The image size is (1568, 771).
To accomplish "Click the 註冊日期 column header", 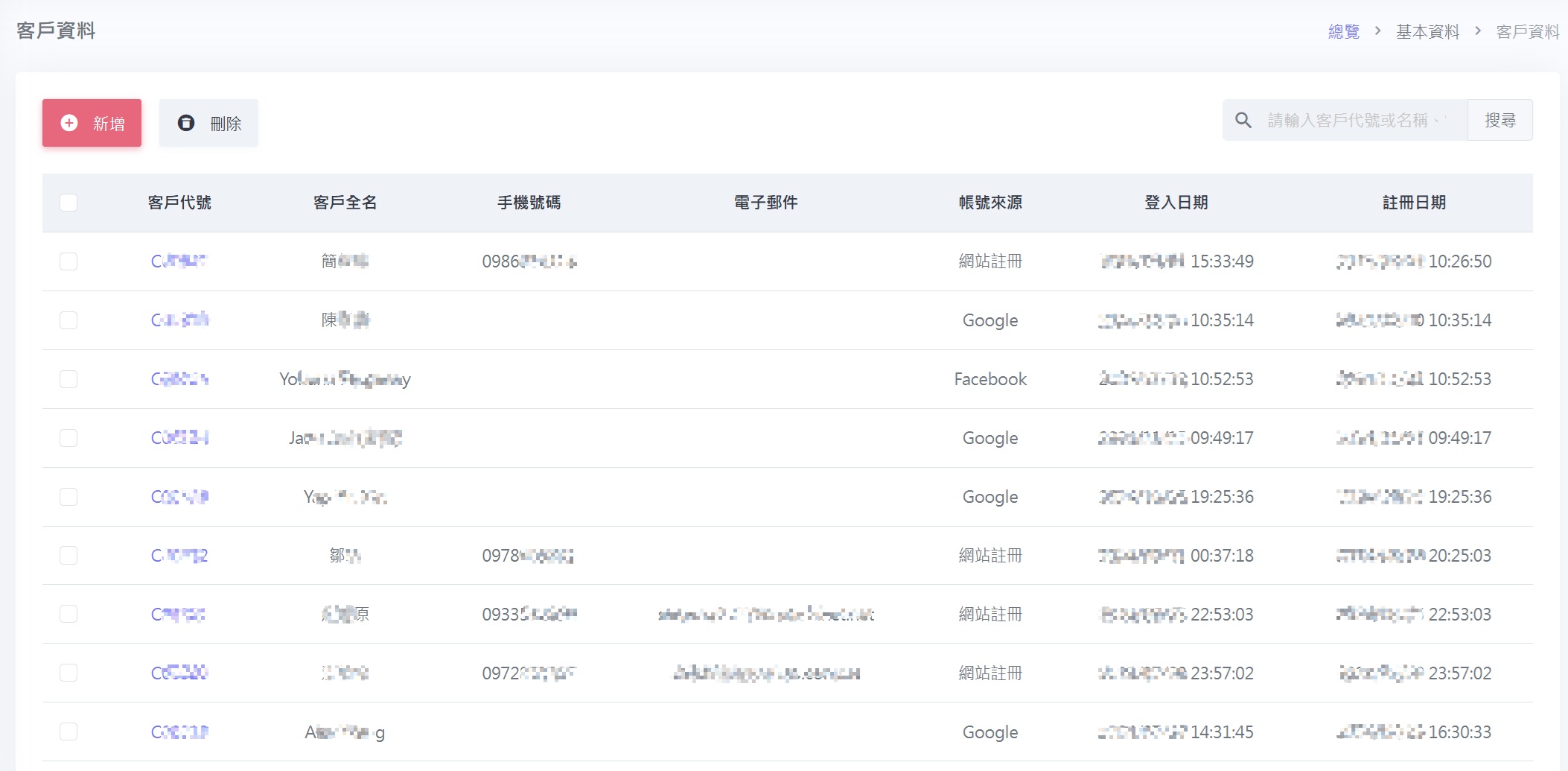I will (1413, 203).
